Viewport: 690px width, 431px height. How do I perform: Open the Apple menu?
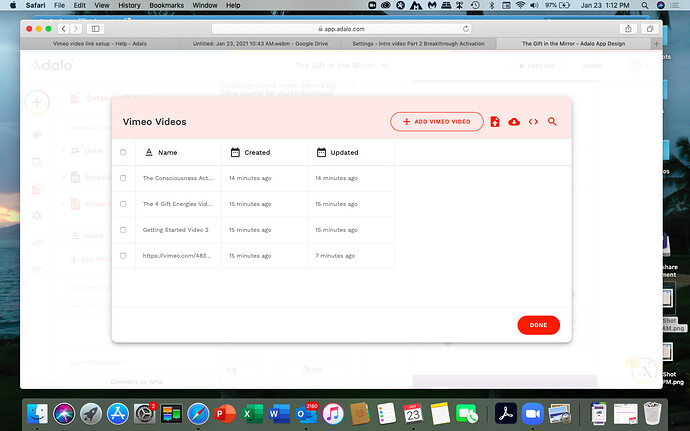point(13,5)
